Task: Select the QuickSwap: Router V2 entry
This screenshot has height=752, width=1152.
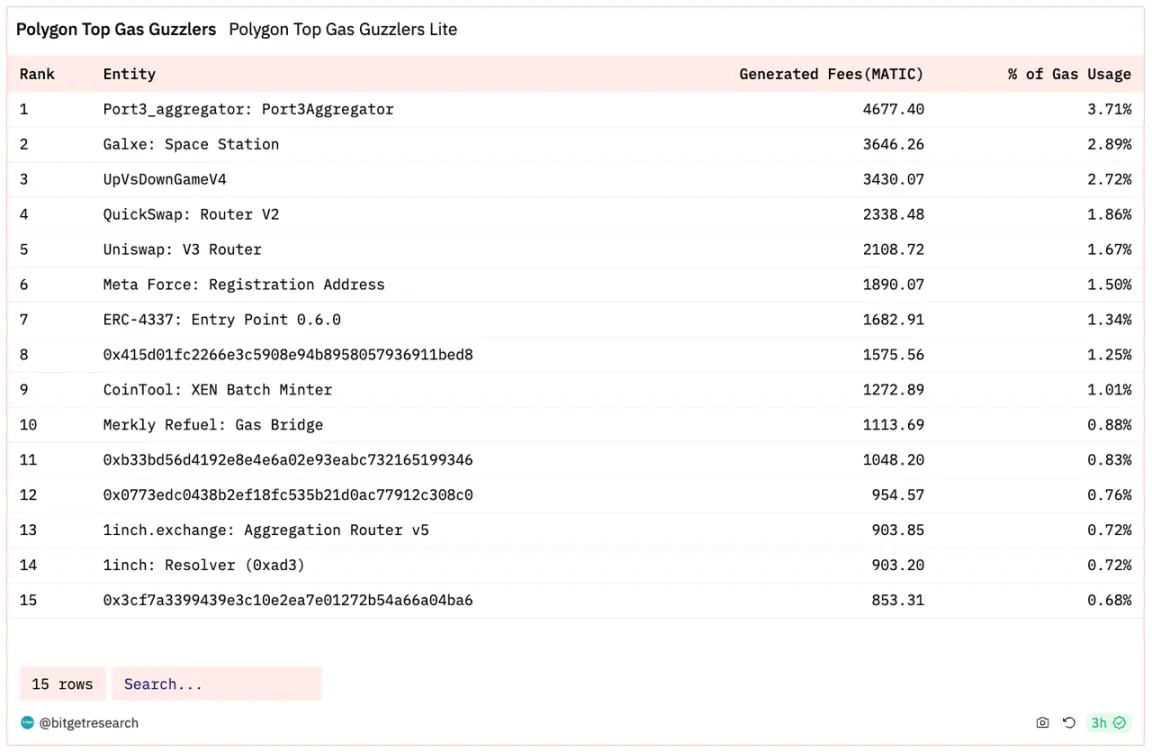Action: [191, 214]
